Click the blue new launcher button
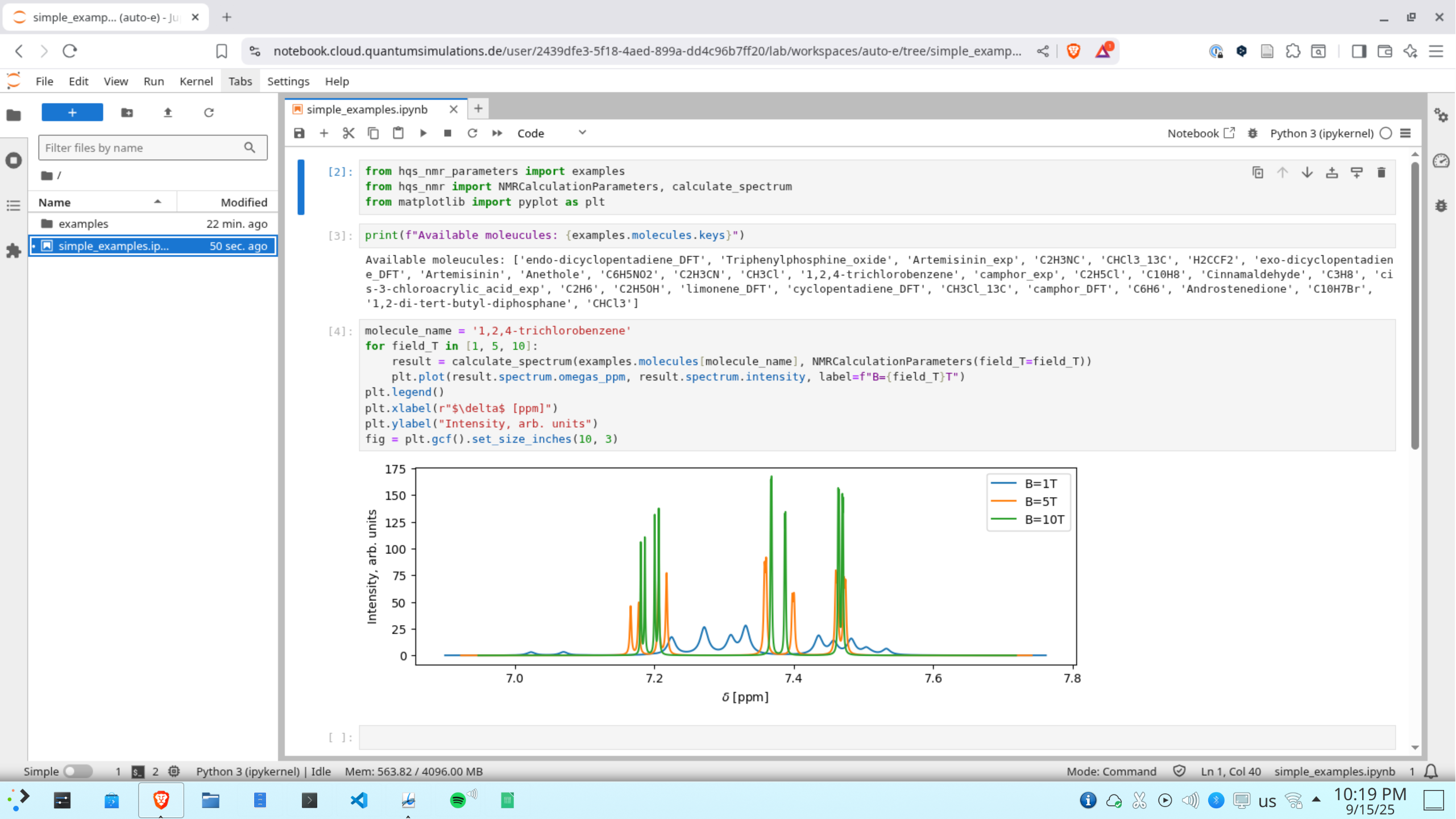 tap(72, 113)
